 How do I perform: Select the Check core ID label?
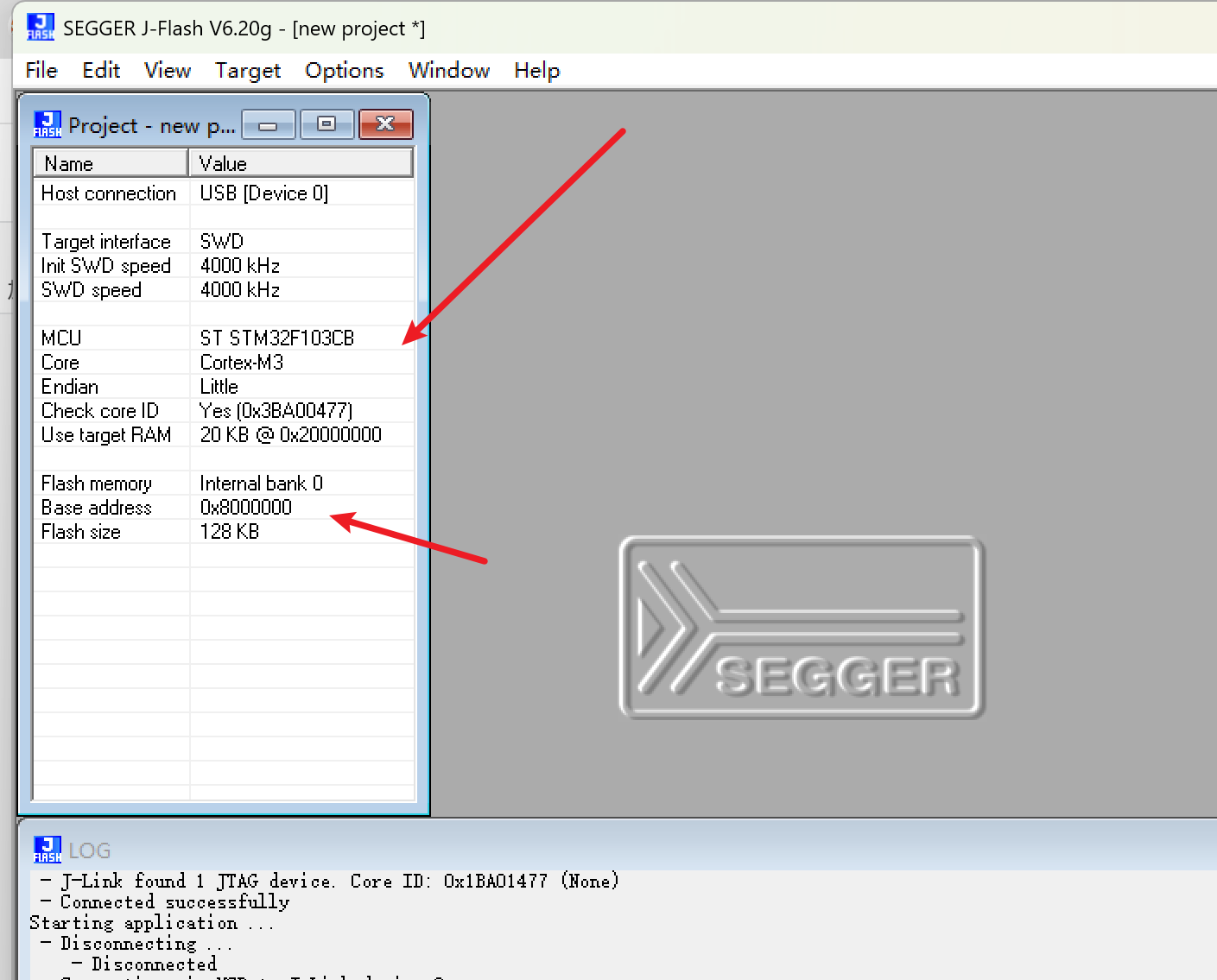[100, 411]
